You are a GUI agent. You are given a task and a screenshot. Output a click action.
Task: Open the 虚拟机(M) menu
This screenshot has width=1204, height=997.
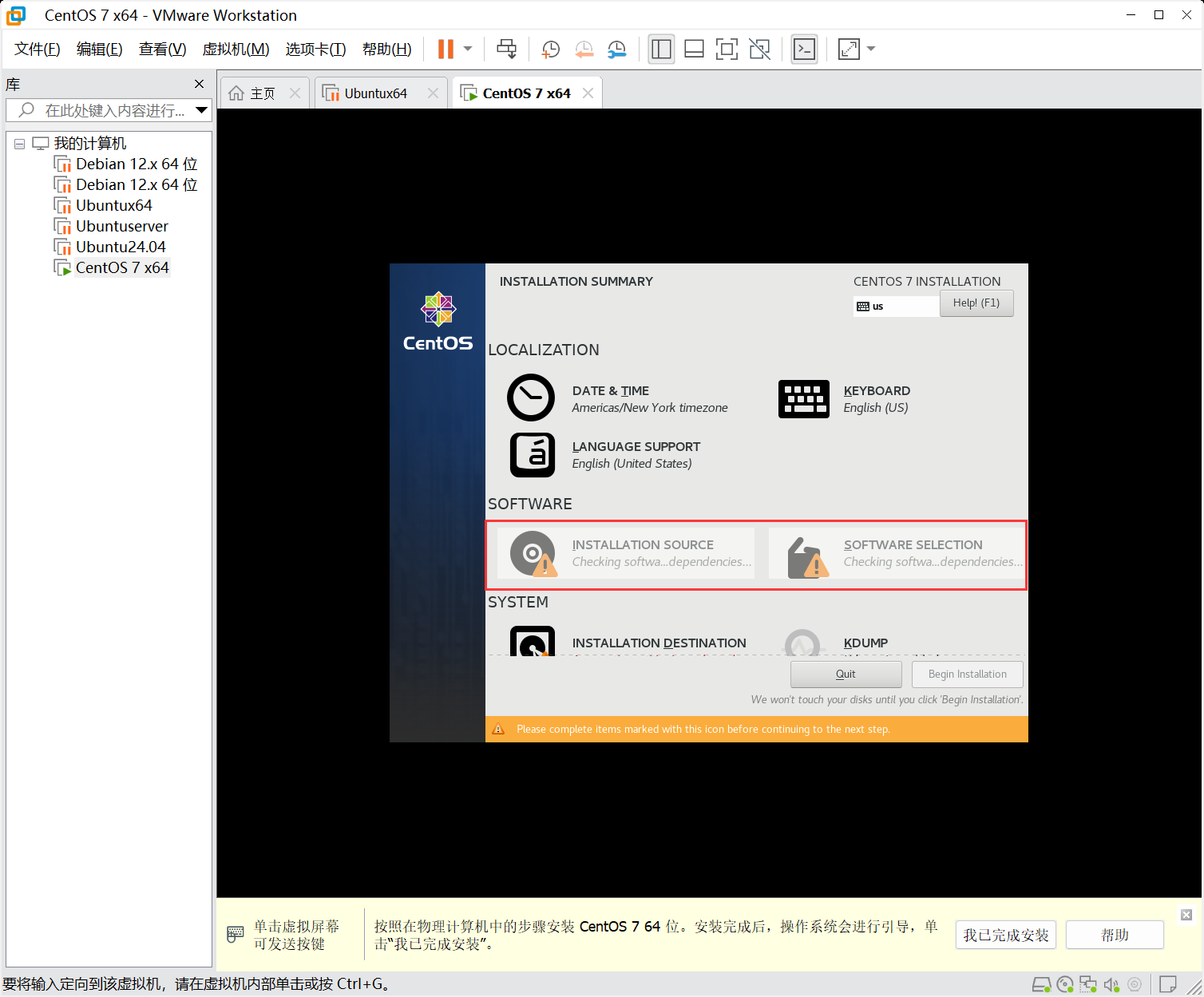coord(236,49)
